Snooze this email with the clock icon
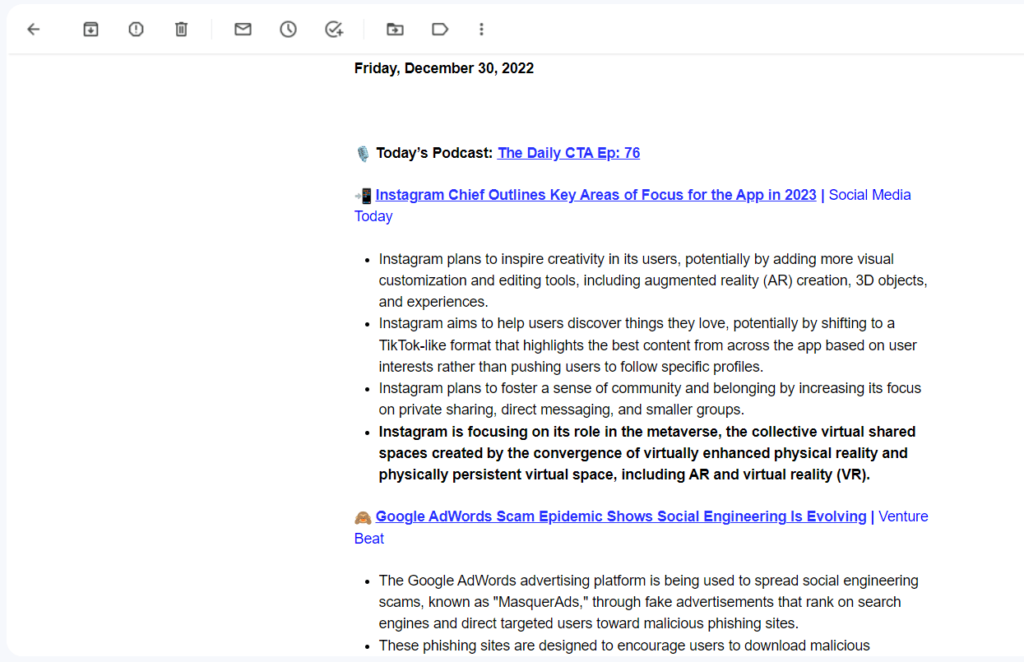The width and height of the screenshot is (1024, 662). click(288, 29)
